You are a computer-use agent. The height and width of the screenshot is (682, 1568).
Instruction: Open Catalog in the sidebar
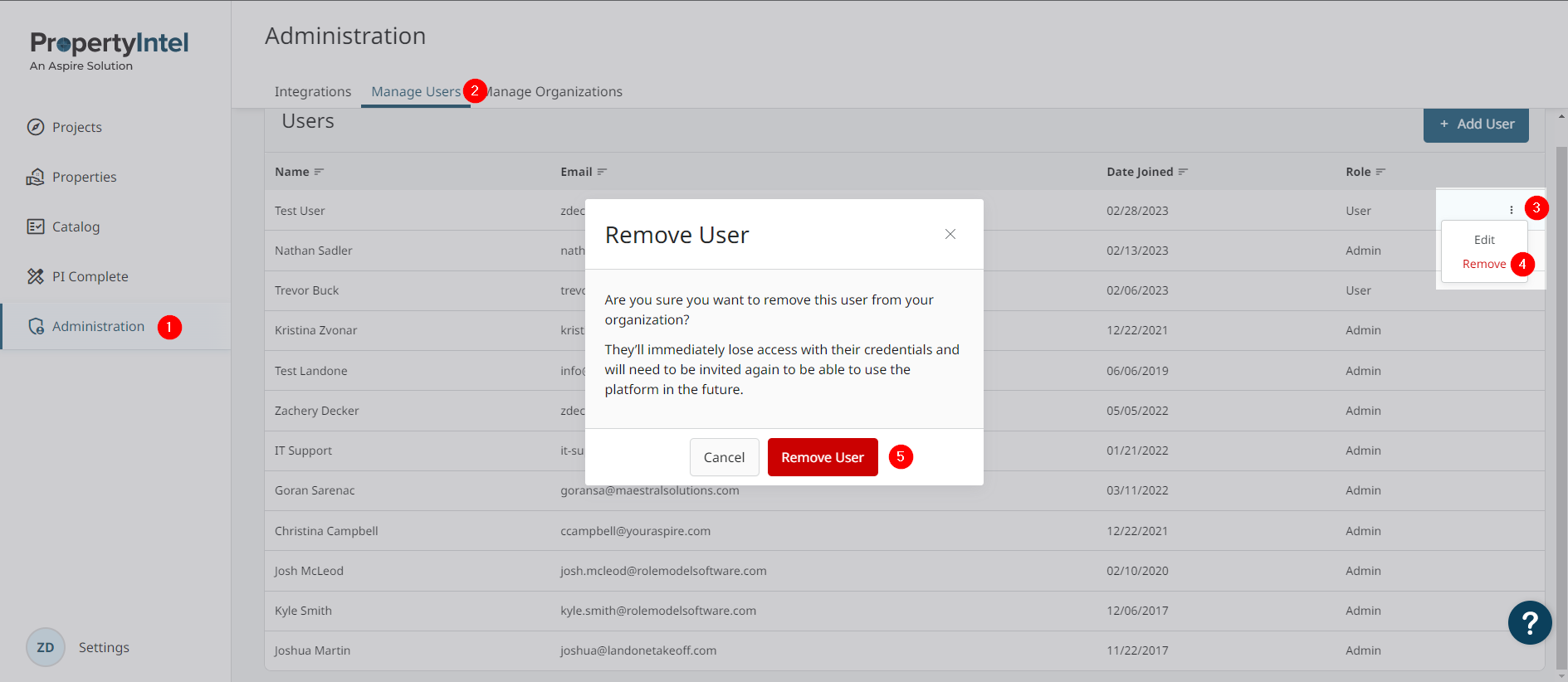point(76,227)
